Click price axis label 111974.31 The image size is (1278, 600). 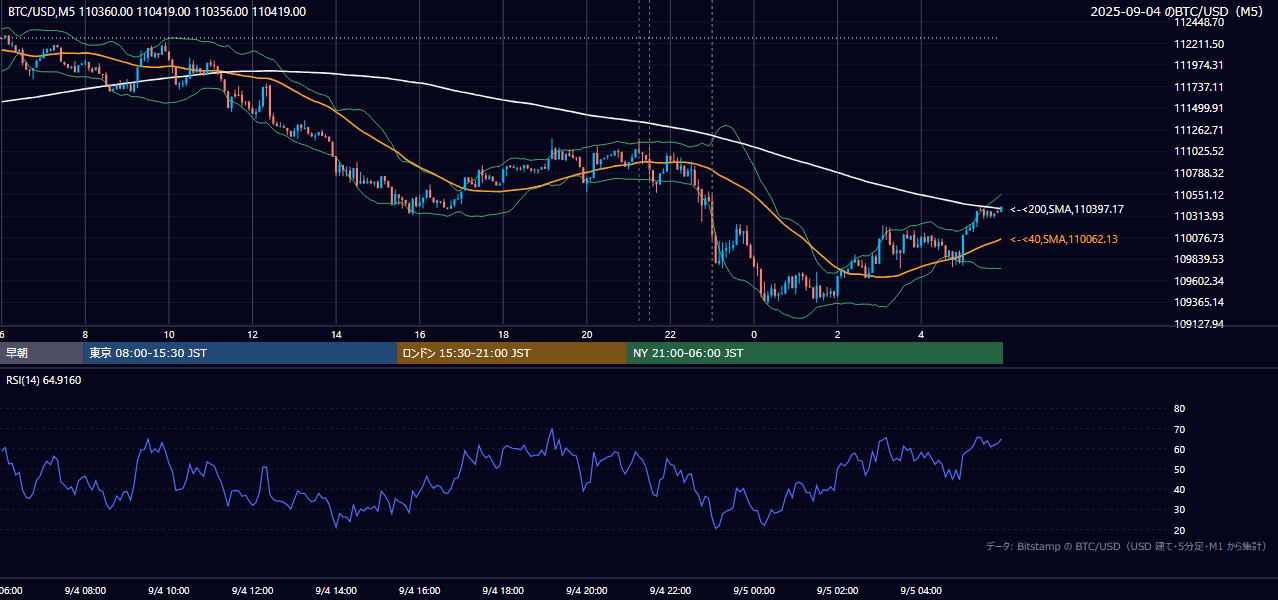[1199, 65]
